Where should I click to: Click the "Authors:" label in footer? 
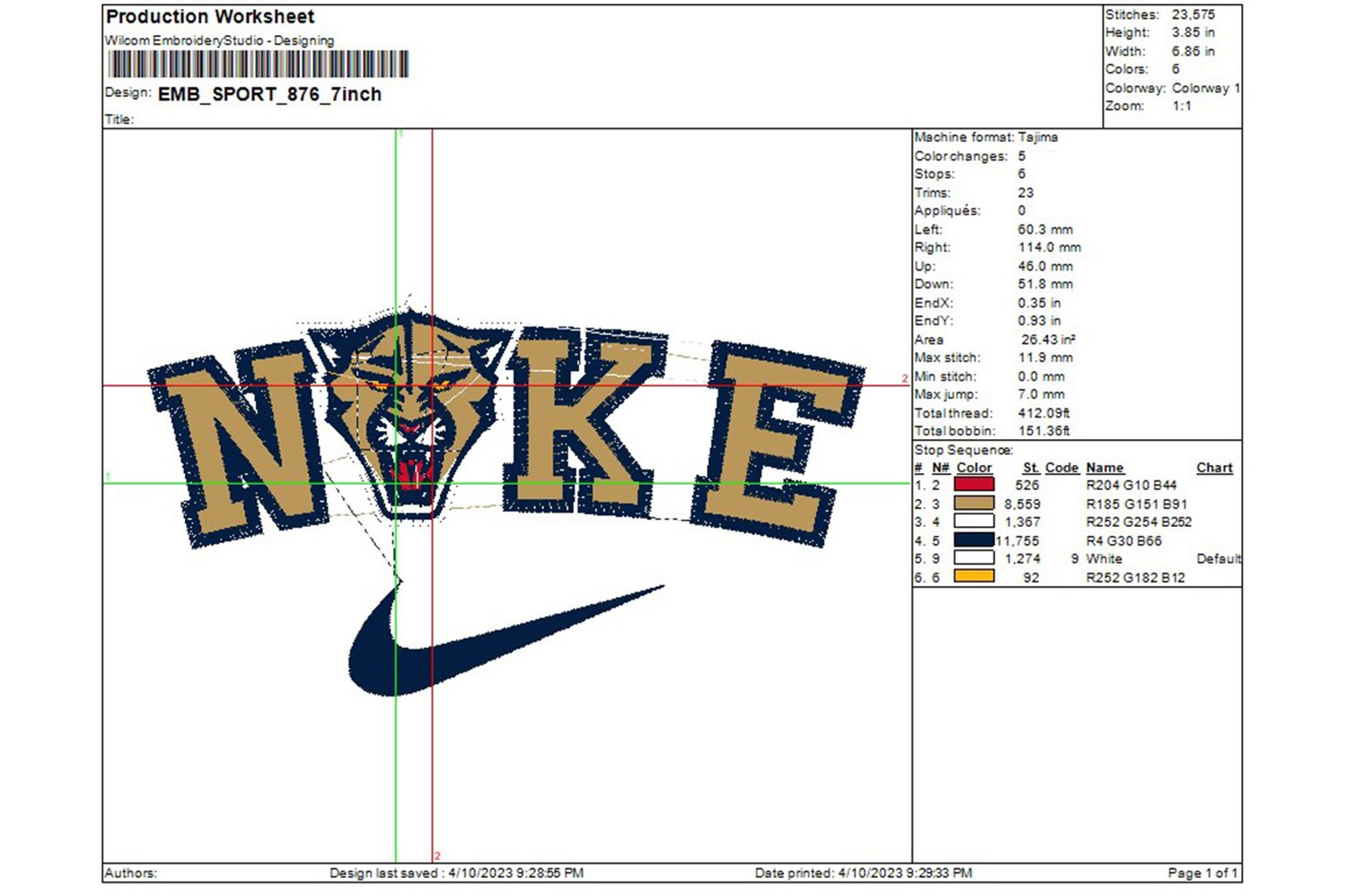131,873
